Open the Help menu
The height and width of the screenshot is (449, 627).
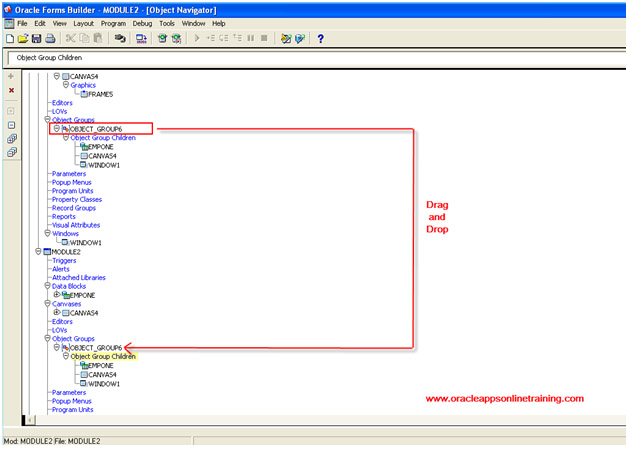(x=219, y=24)
